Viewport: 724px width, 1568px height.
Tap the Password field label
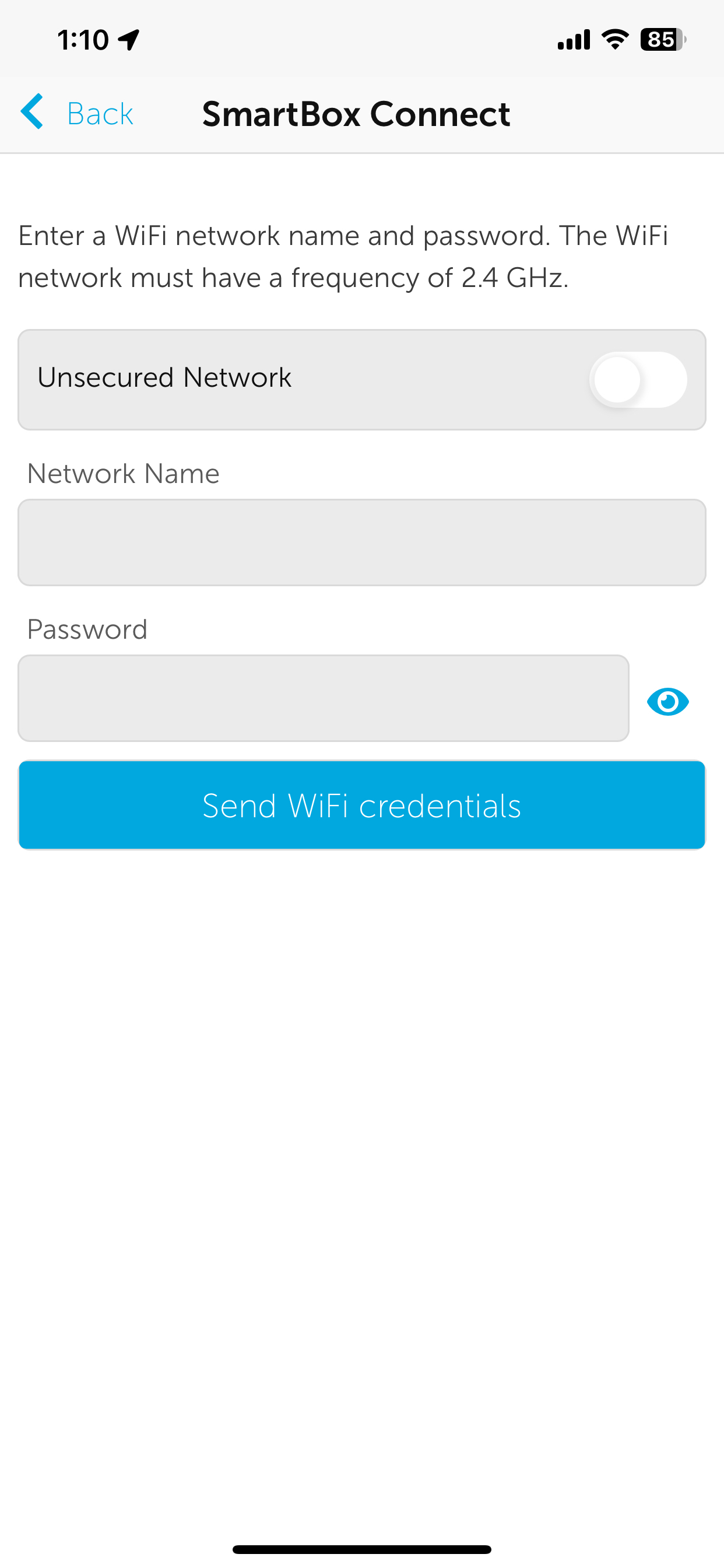pyautogui.click(x=87, y=629)
